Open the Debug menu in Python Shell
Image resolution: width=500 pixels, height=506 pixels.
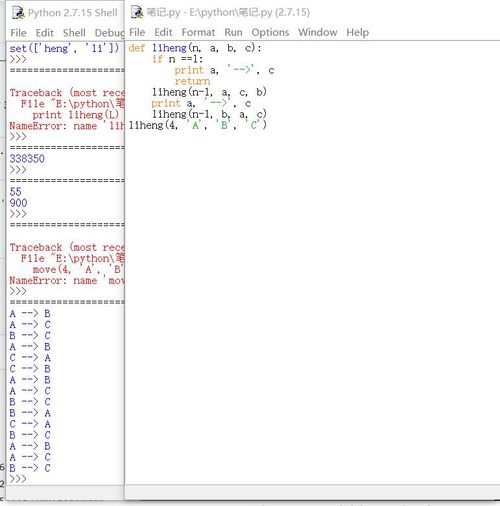[109, 33]
